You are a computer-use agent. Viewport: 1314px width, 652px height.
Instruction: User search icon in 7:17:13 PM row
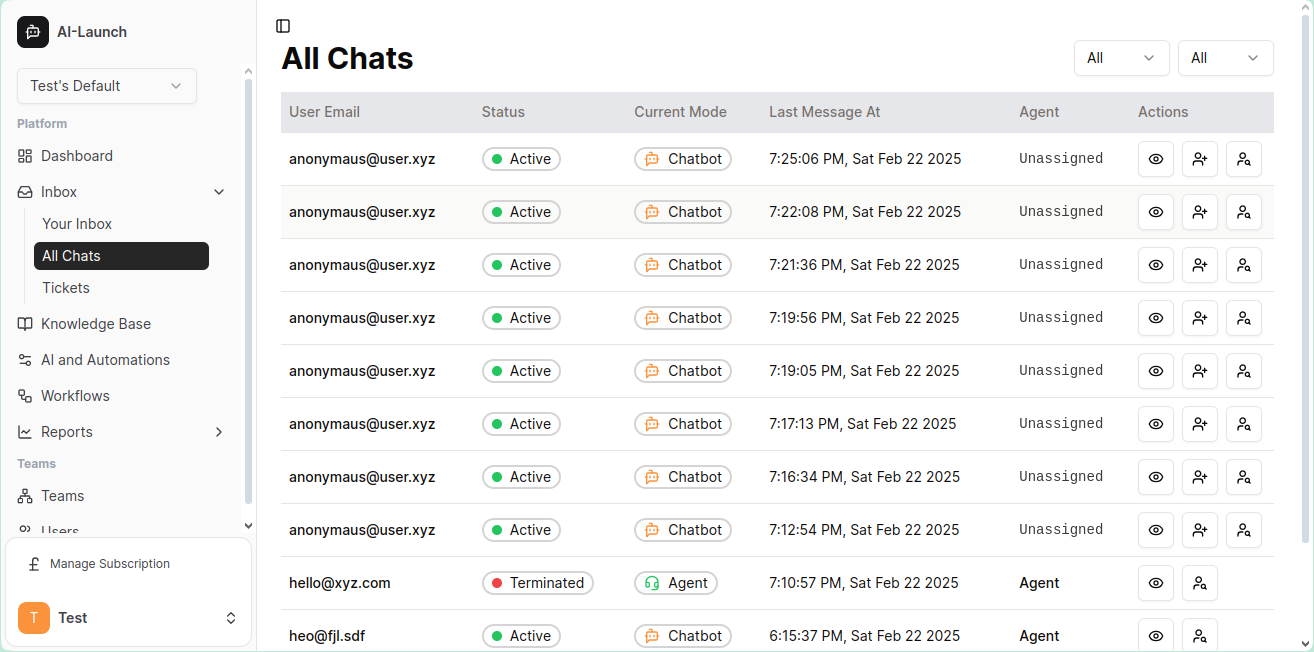tap(1244, 424)
